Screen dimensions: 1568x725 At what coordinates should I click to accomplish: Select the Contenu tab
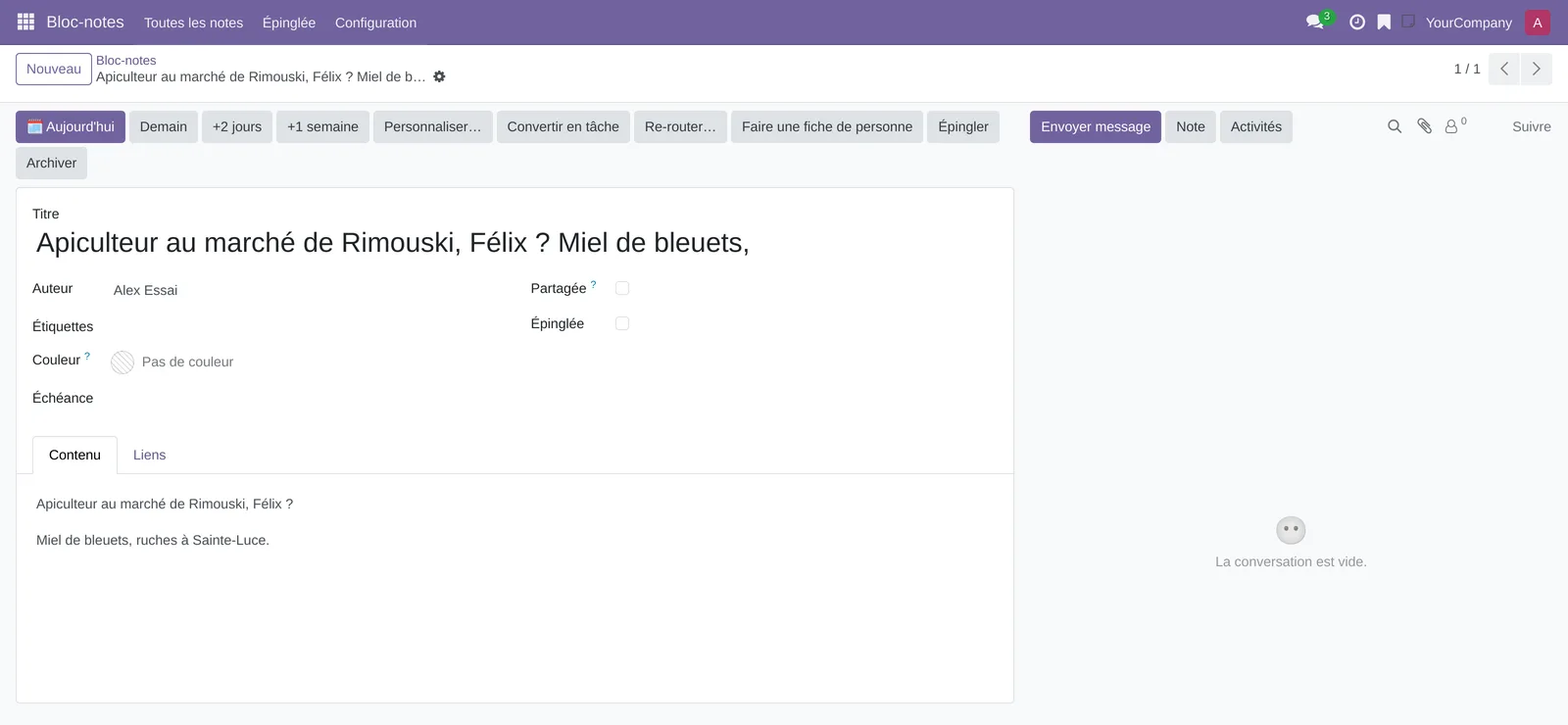(x=74, y=455)
